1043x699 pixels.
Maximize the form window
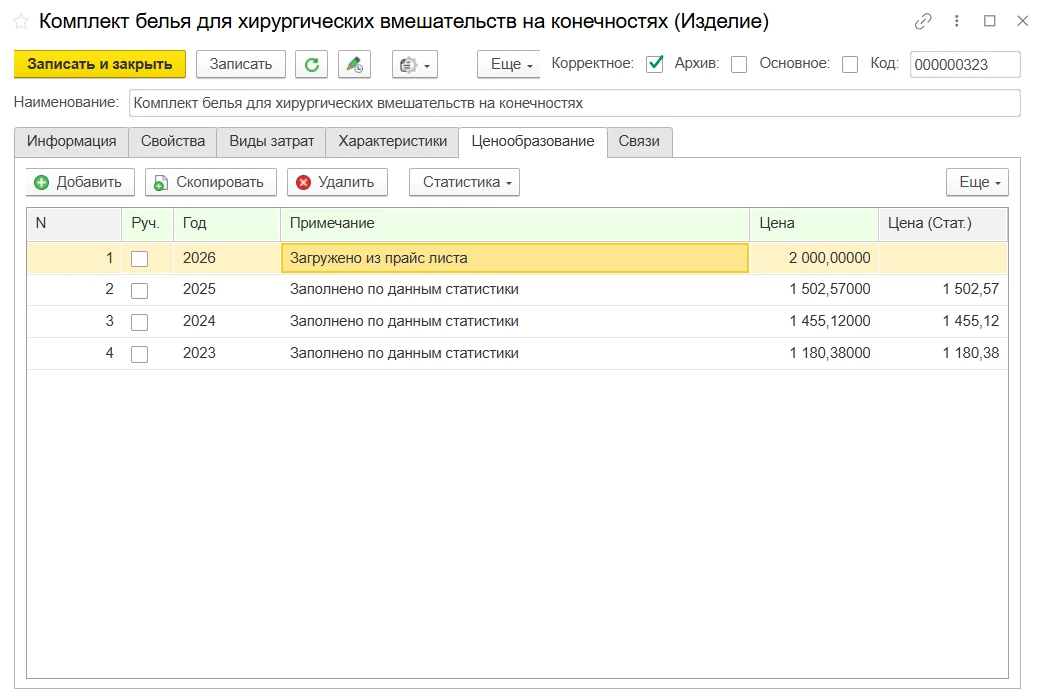pyautogui.click(x=990, y=21)
